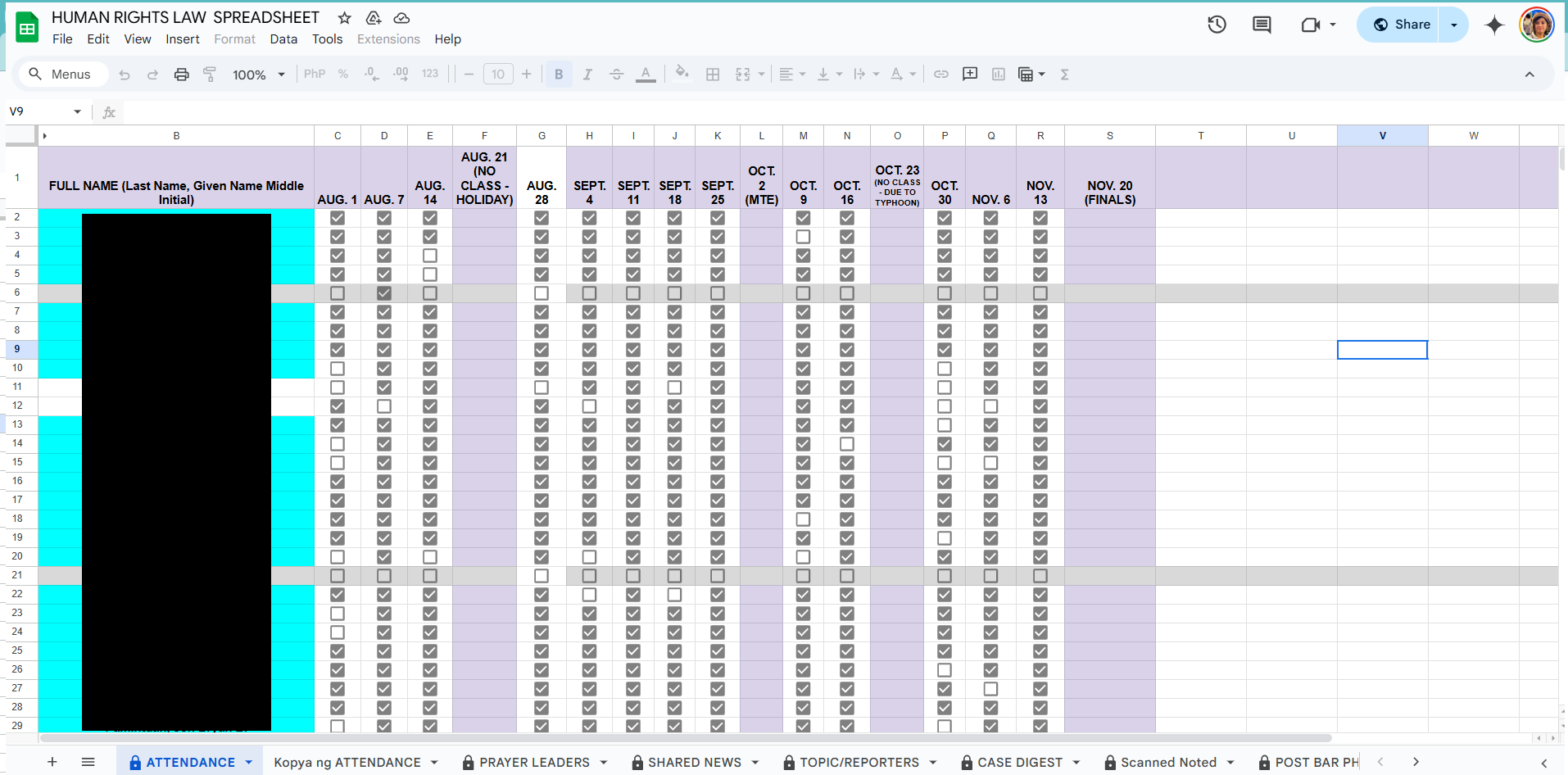Open the fill color paint bucket
The image size is (1568, 775).
(x=682, y=75)
